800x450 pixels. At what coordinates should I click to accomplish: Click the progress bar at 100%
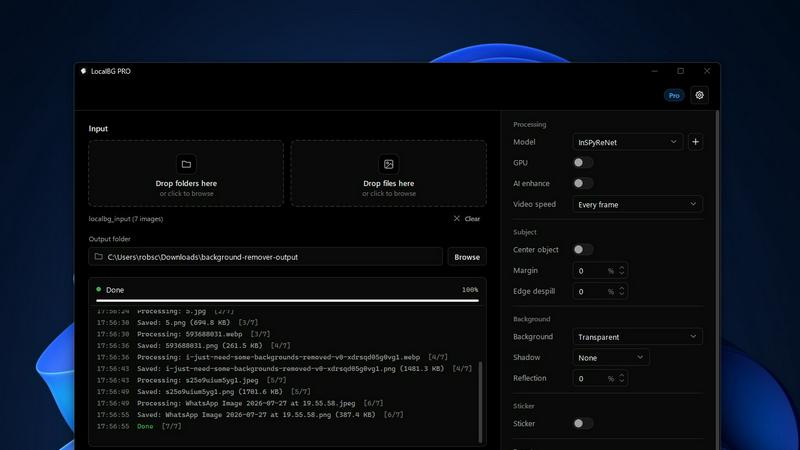coord(287,301)
